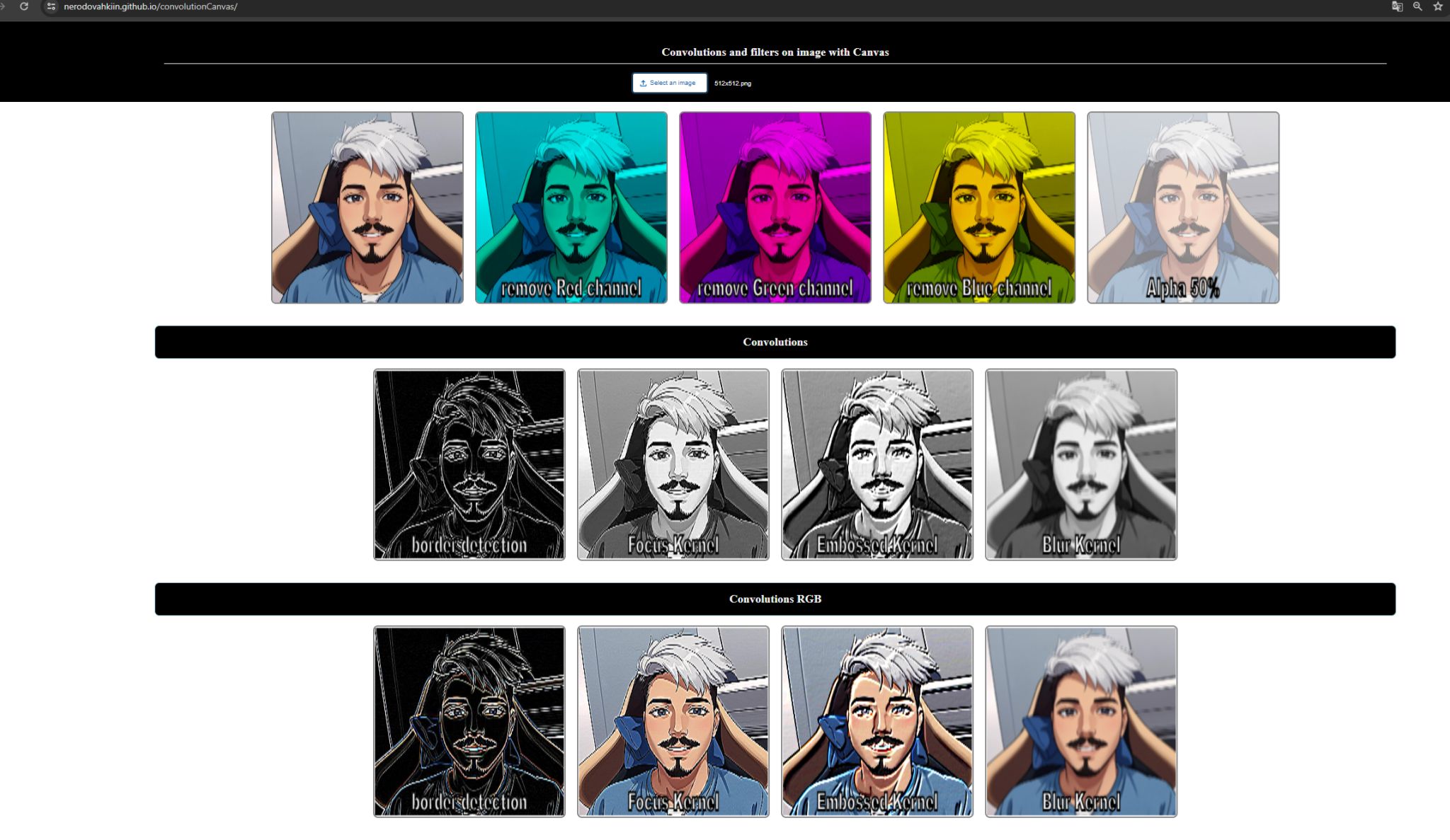Click the translate page icon
Image resolution: width=1450 pixels, height=840 pixels.
1397,6
